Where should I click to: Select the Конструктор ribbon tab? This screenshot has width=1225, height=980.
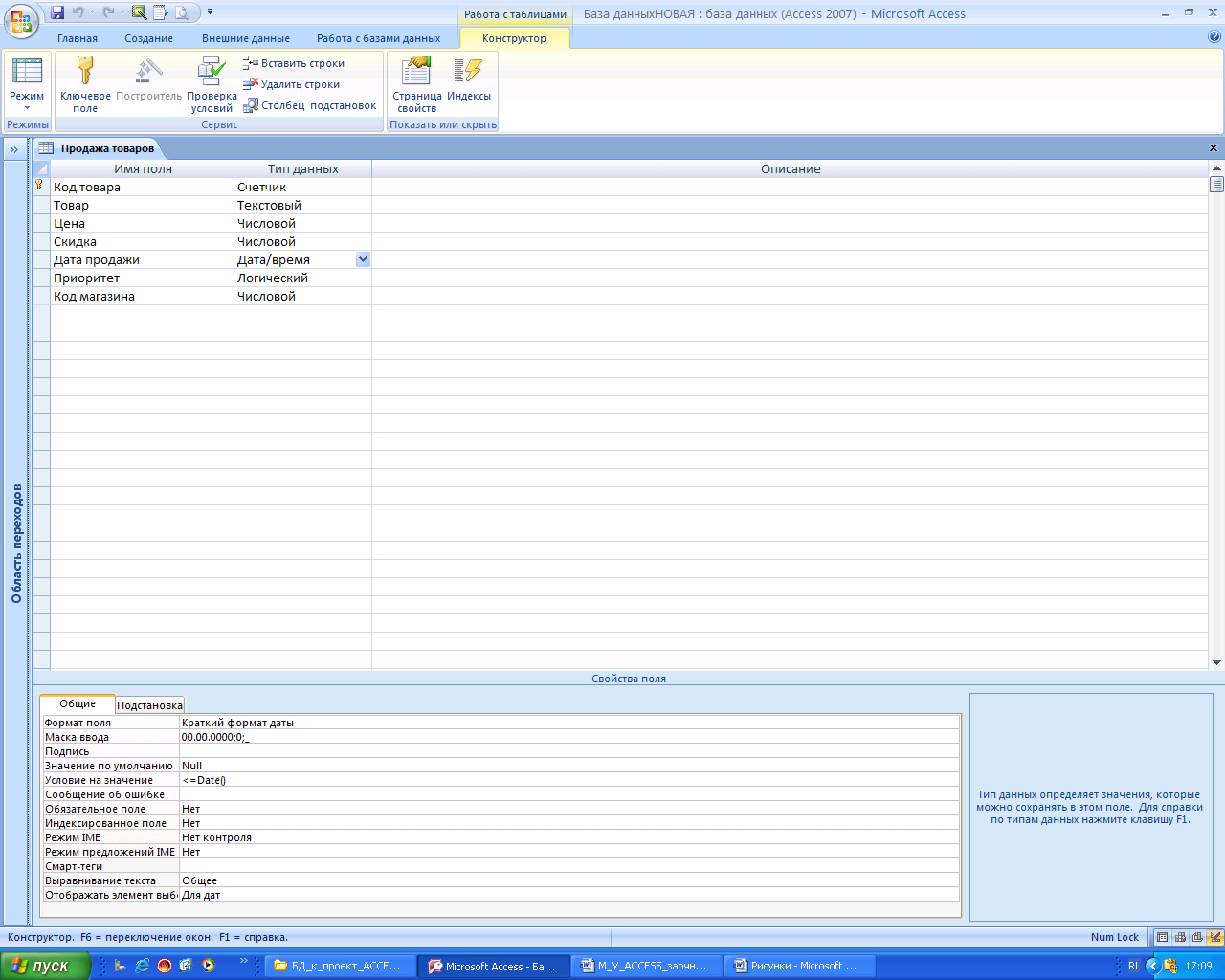[x=514, y=38]
